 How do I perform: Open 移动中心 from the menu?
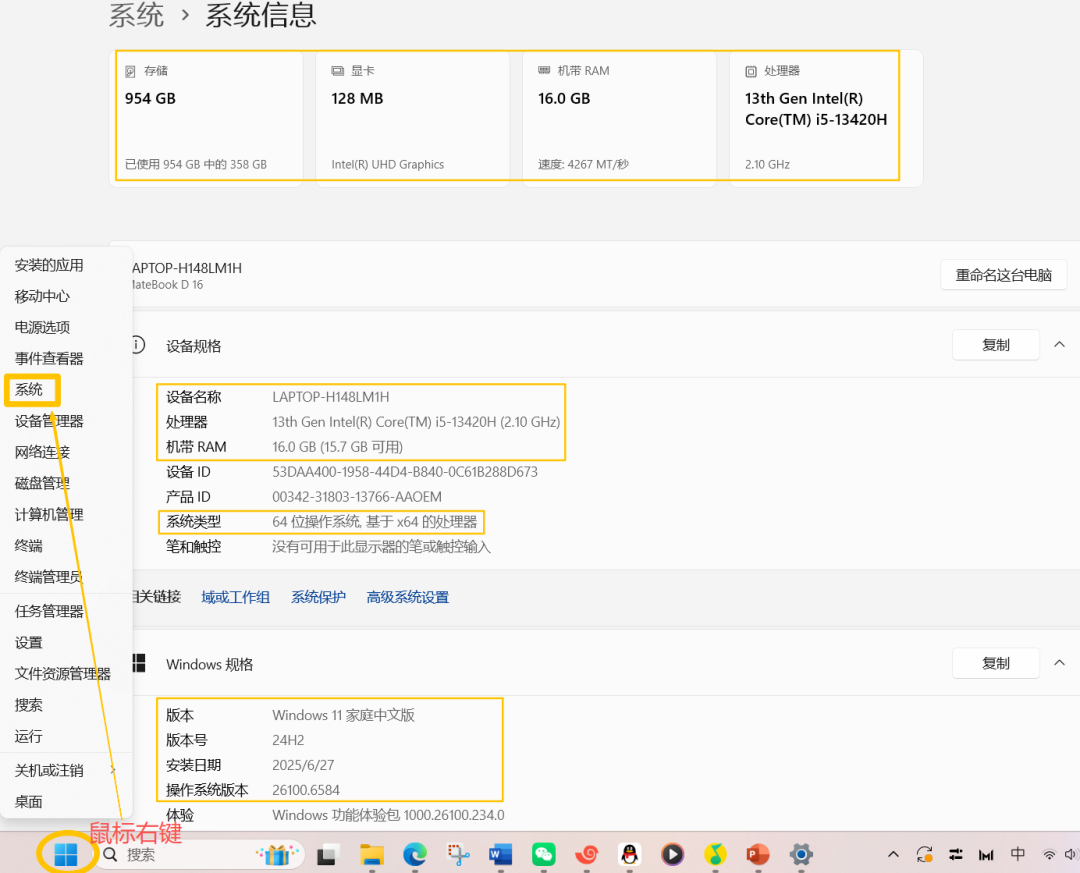tap(42, 296)
